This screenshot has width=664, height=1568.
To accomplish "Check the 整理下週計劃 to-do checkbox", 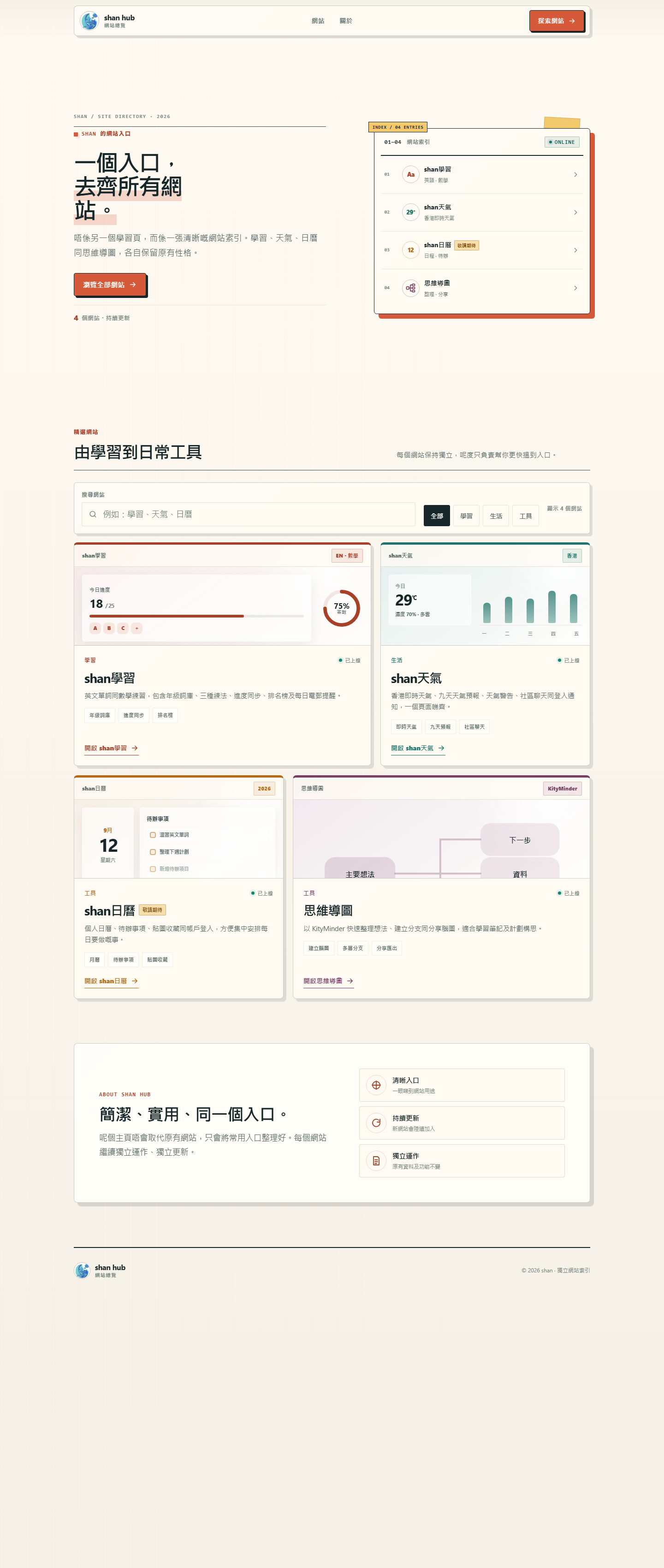I will click(x=153, y=852).
